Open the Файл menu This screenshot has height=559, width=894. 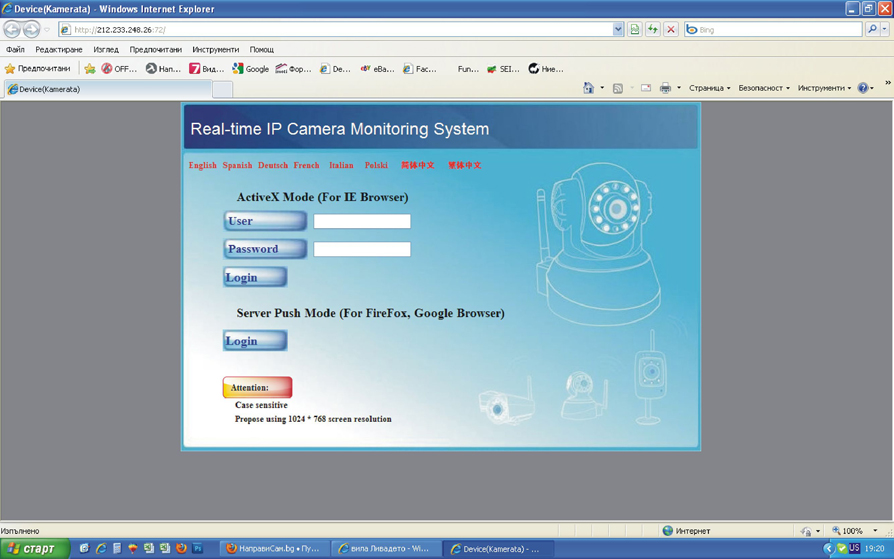[15, 49]
